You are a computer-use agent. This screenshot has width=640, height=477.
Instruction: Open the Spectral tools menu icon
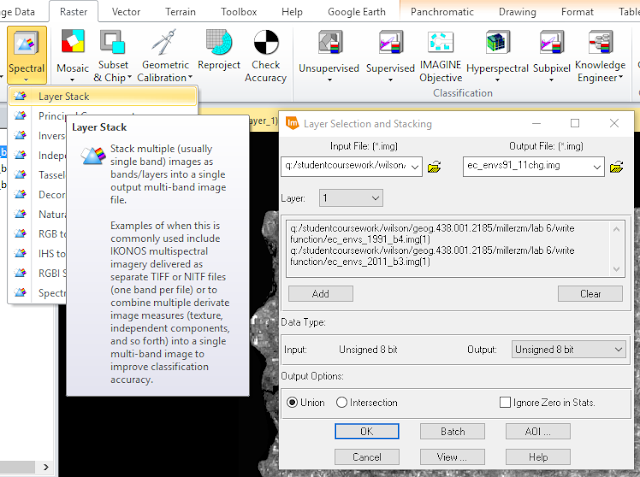[x=27, y=44]
